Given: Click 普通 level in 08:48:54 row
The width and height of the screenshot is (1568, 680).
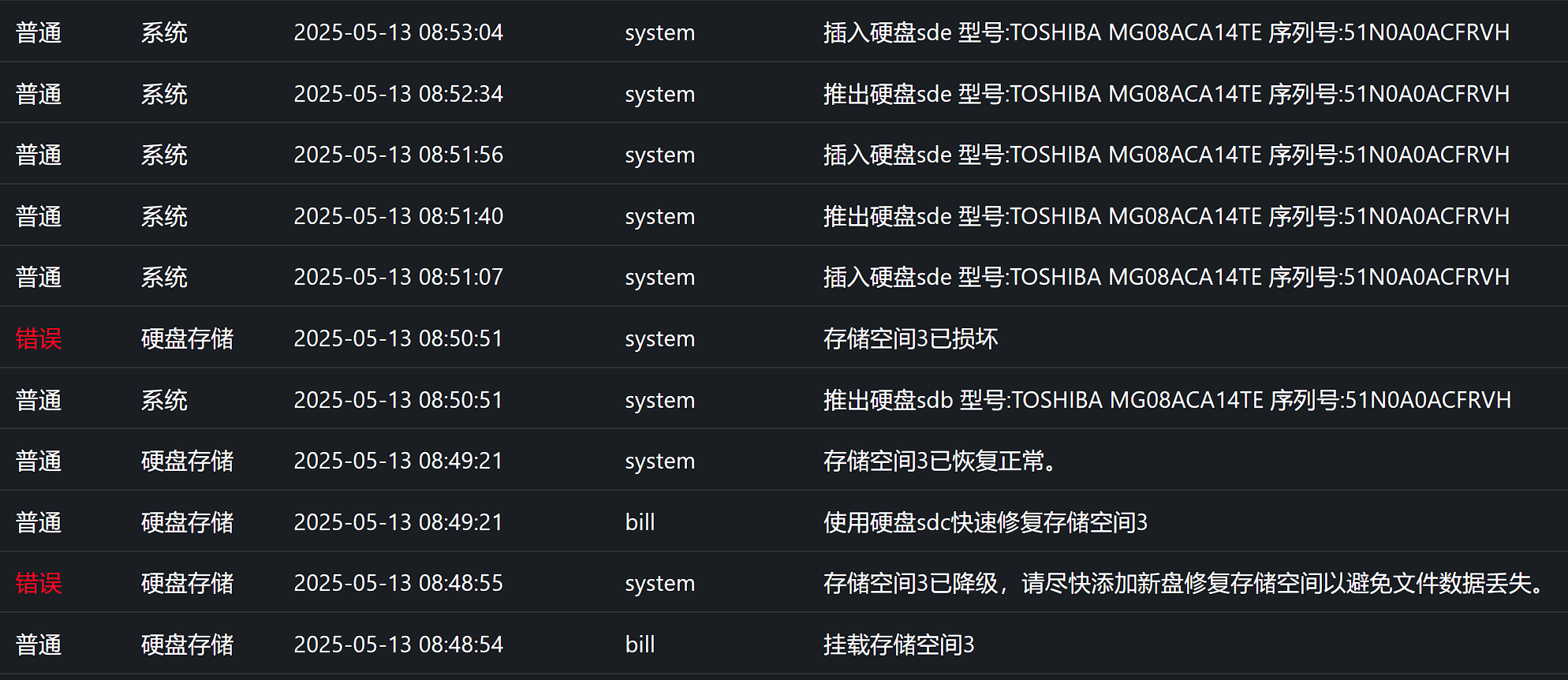Looking at the screenshot, I should [39, 645].
